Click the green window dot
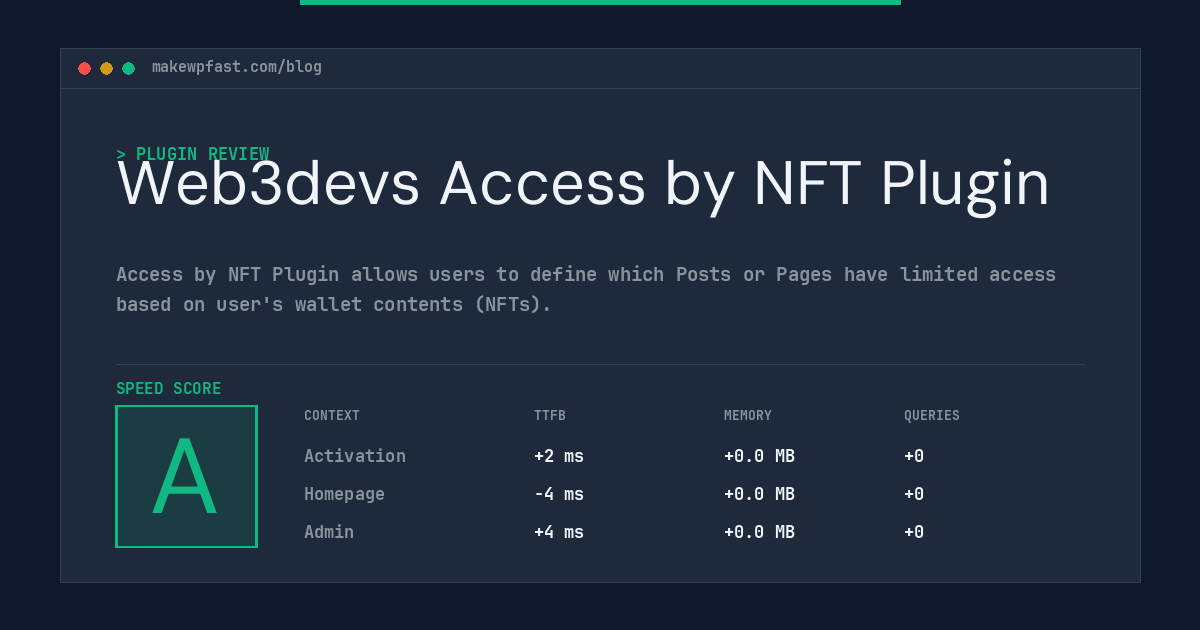The width and height of the screenshot is (1200, 630). pos(128,68)
